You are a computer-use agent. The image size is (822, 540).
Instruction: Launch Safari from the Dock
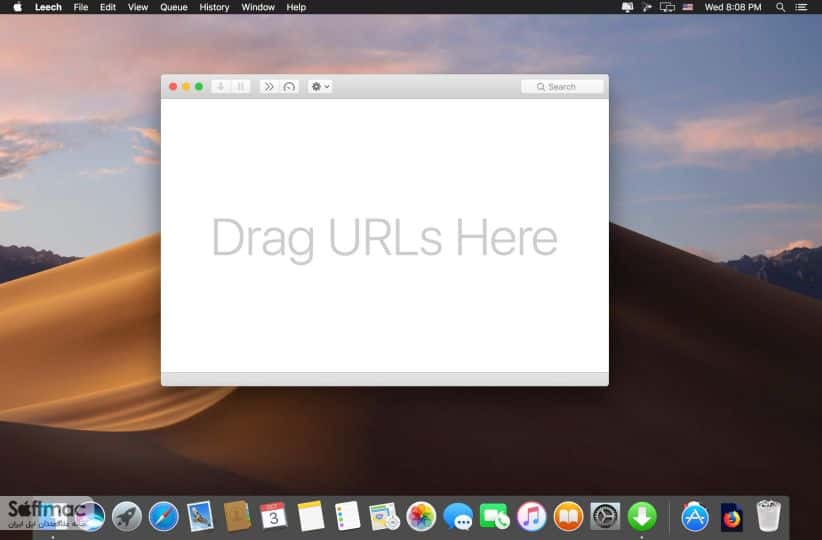point(164,516)
